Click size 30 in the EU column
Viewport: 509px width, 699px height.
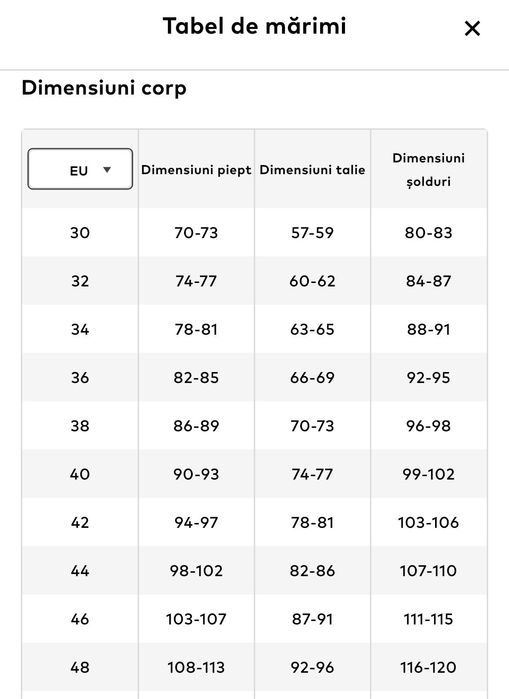80,232
